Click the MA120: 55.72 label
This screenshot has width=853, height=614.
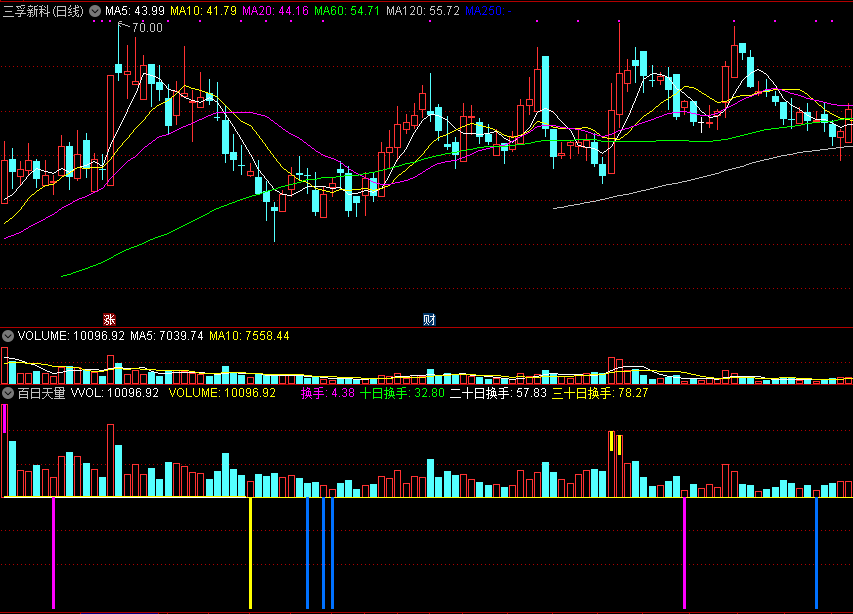[423, 11]
